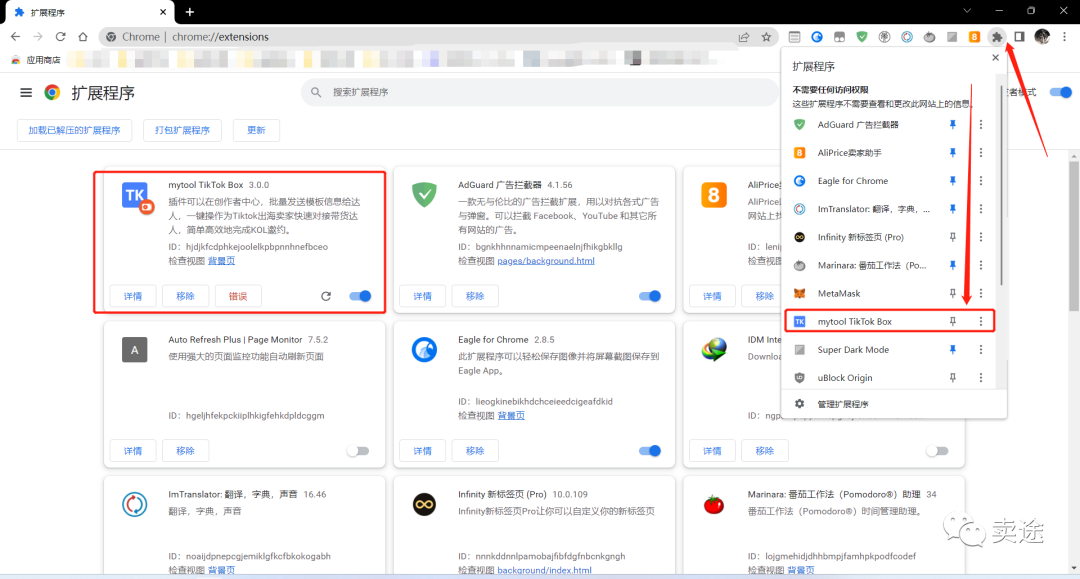Pin mytool TikTok Box to toolbar
This screenshot has width=1080, height=579.
click(x=953, y=322)
